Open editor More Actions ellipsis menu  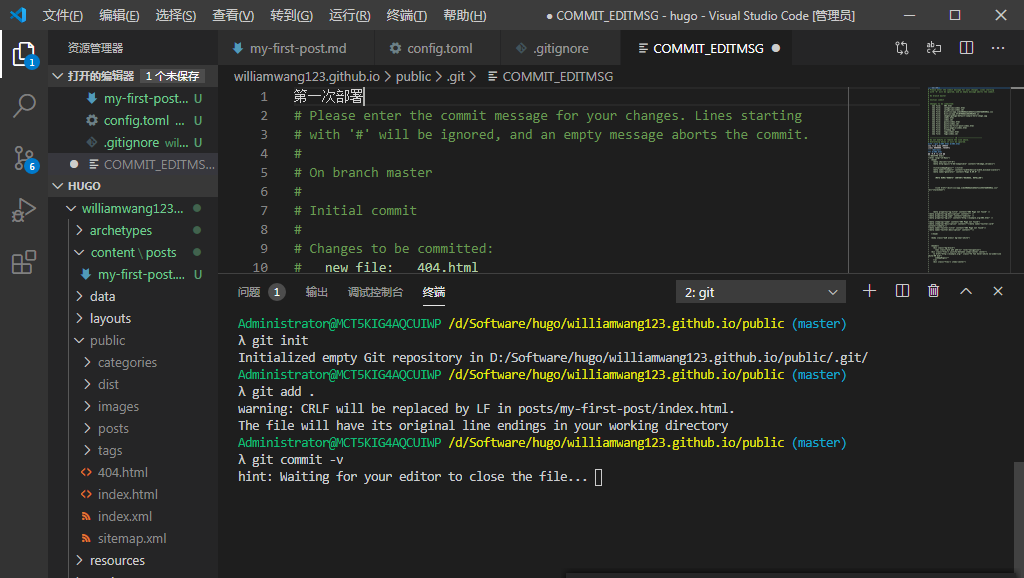coord(998,48)
